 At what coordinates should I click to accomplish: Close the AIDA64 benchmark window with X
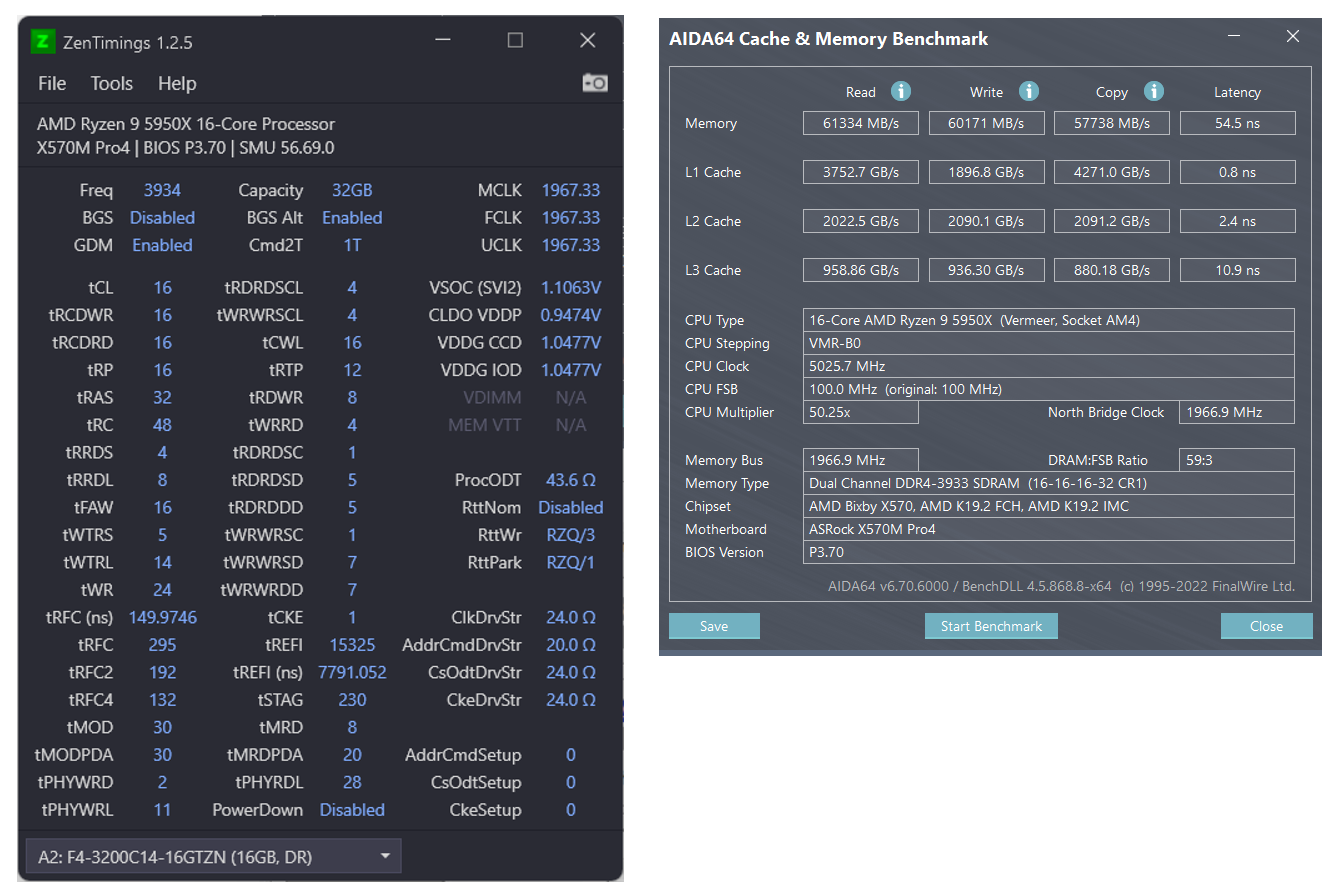[1293, 37]
